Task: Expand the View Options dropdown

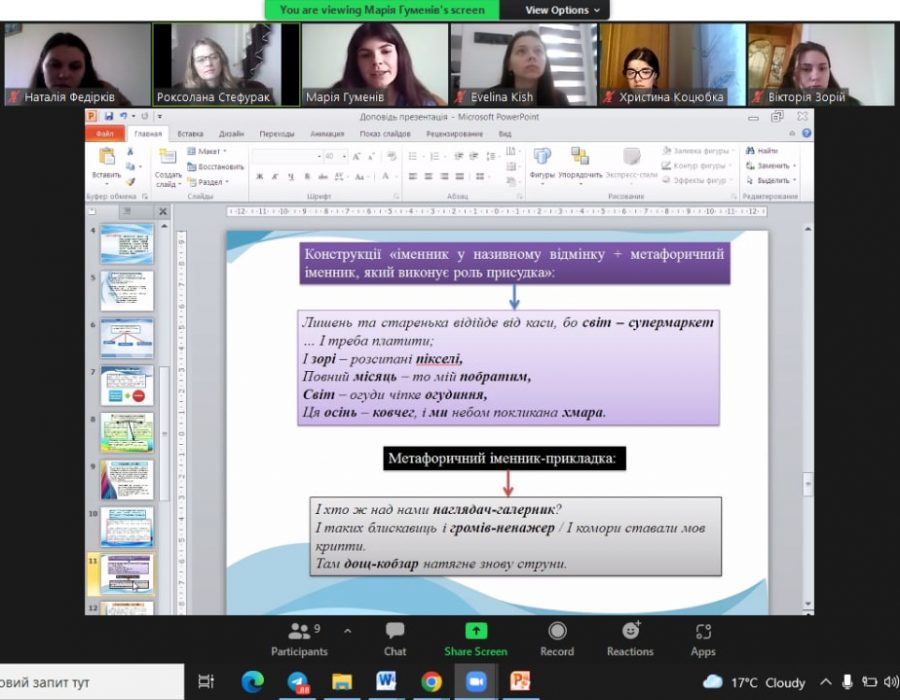Action: 564,10
